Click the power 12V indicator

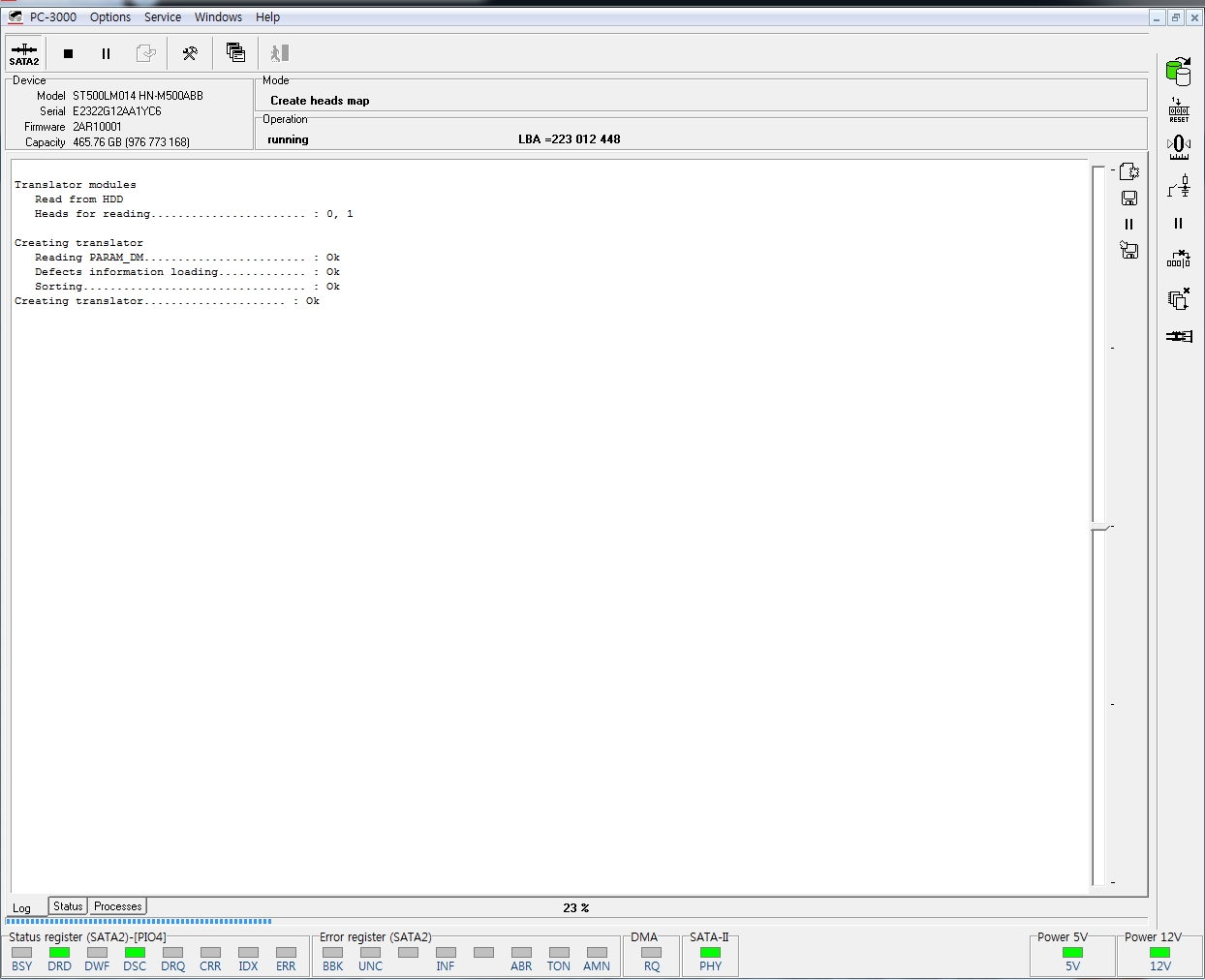click(1159, 958)
